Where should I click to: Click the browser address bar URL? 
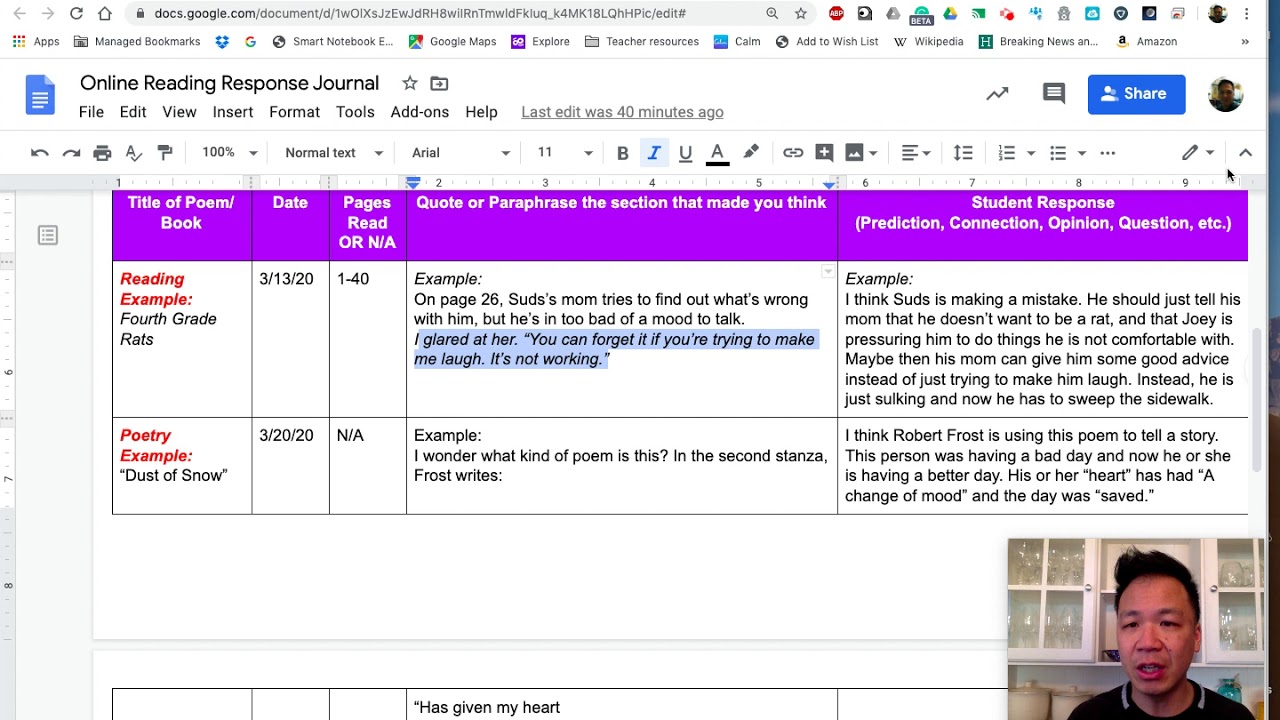[x=420, y=13]
